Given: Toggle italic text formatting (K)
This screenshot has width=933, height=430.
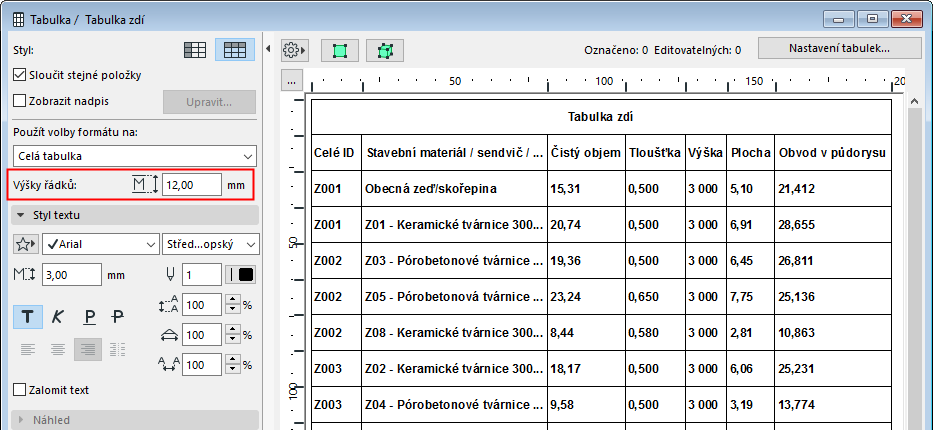Looking at the screenshot, I should [57, 316].
